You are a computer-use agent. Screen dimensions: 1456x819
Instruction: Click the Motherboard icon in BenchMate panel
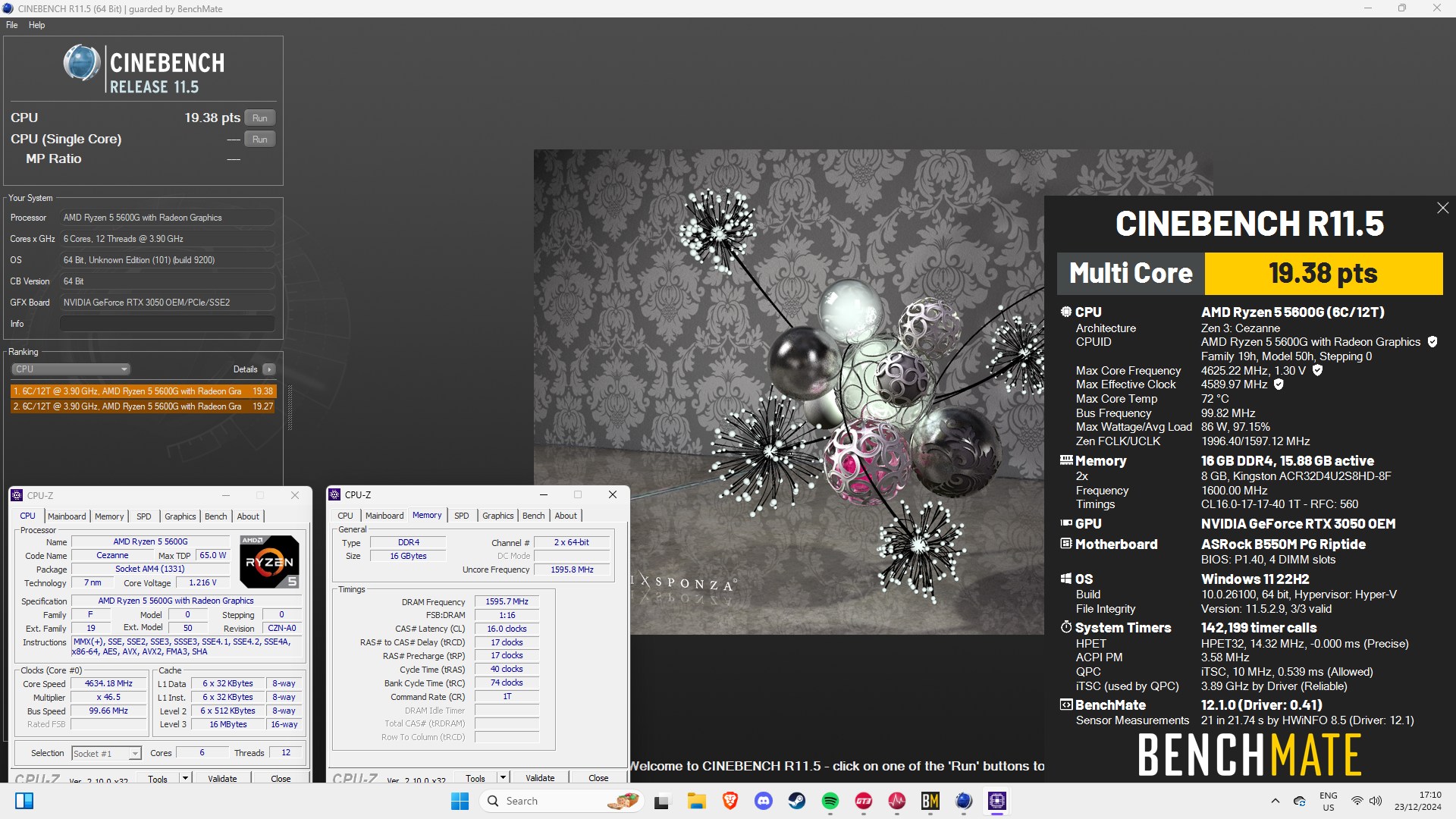1065,544
